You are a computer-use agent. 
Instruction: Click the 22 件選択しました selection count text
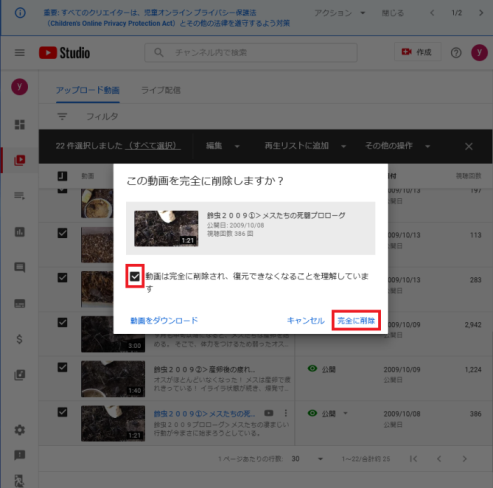click(x=89, y=146)
